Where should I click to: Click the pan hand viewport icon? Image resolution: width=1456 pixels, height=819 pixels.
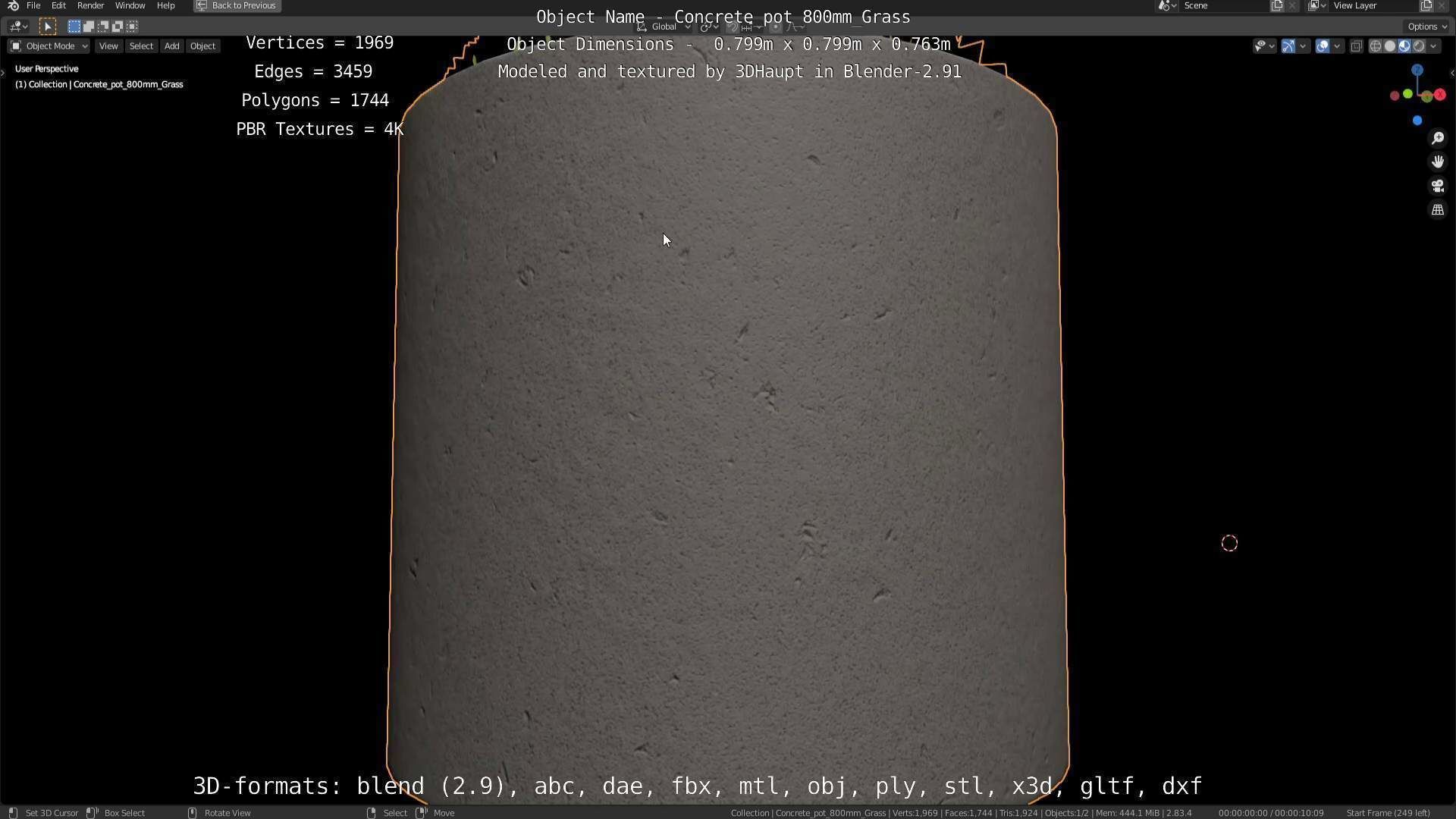click(x=1437, y=162)
